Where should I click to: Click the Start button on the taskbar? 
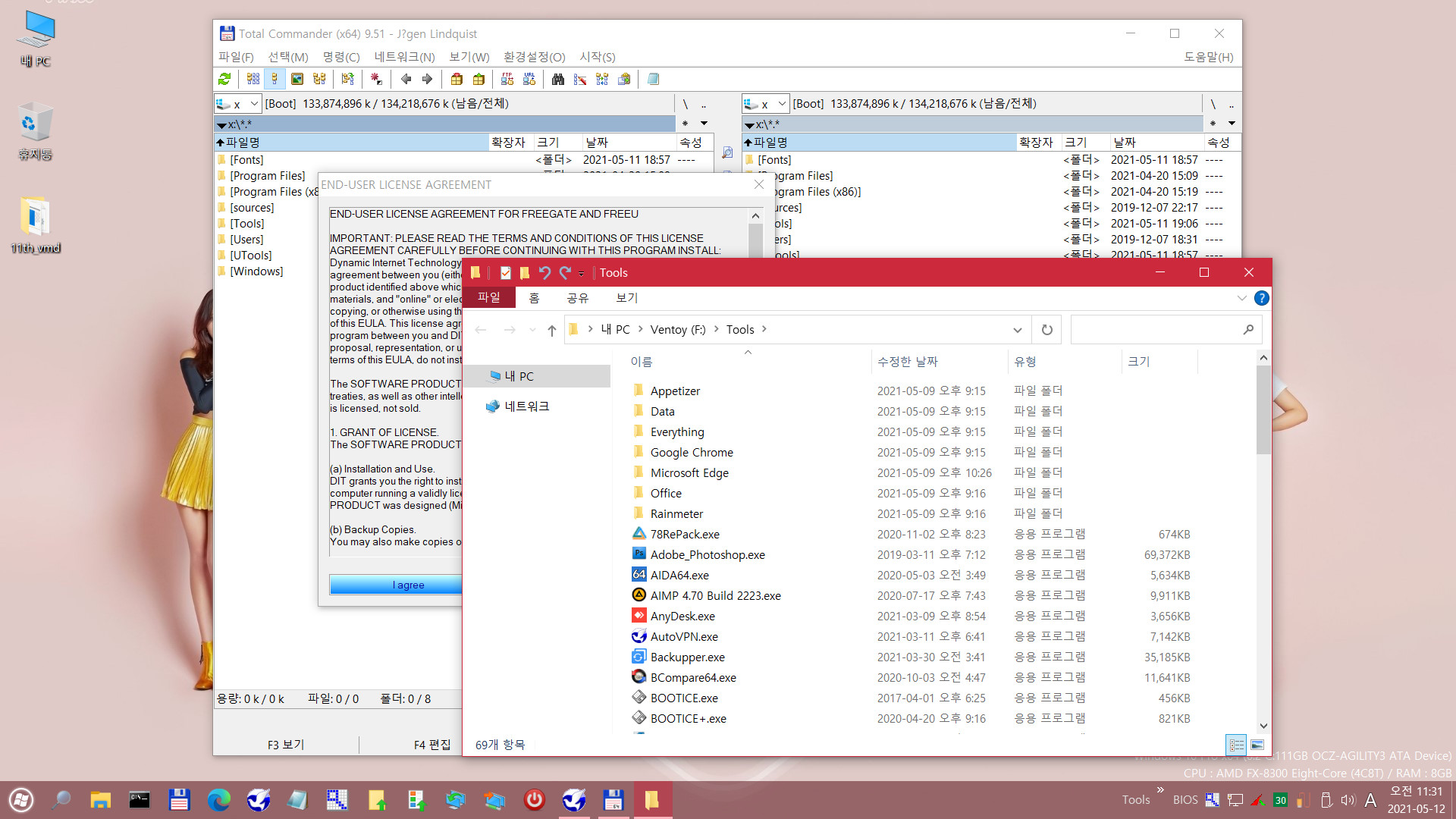coord(22,800)
